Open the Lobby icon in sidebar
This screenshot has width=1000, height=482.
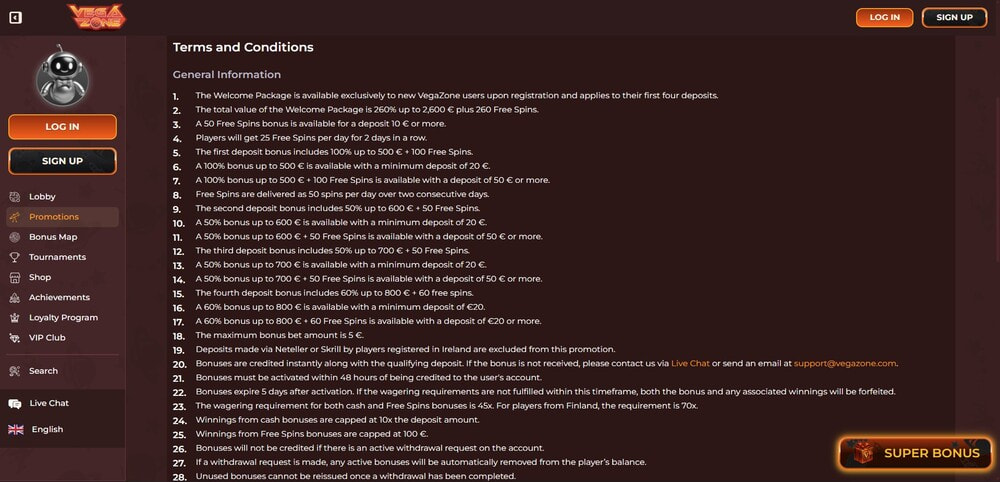(15, 196)
